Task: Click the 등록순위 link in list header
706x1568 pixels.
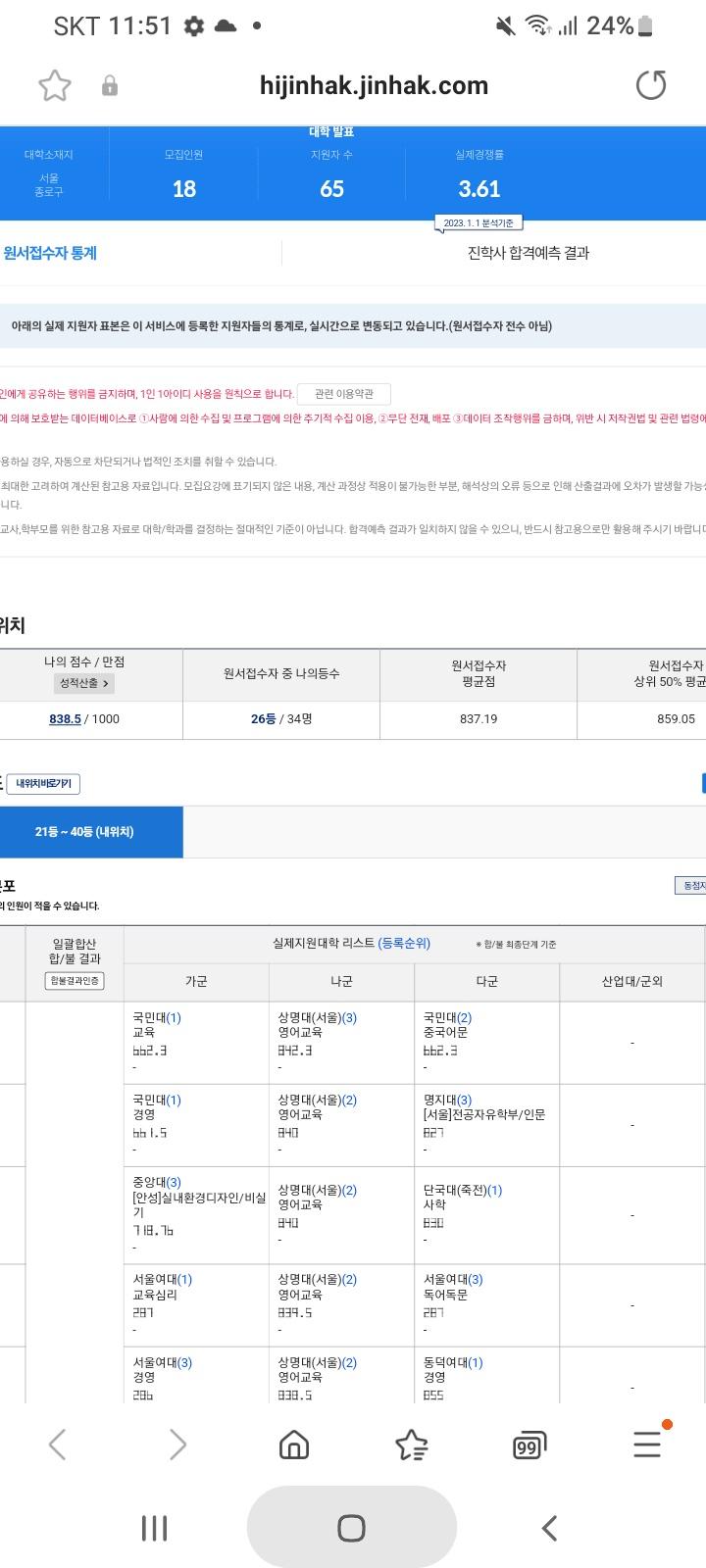Action: tap(404, 944)
